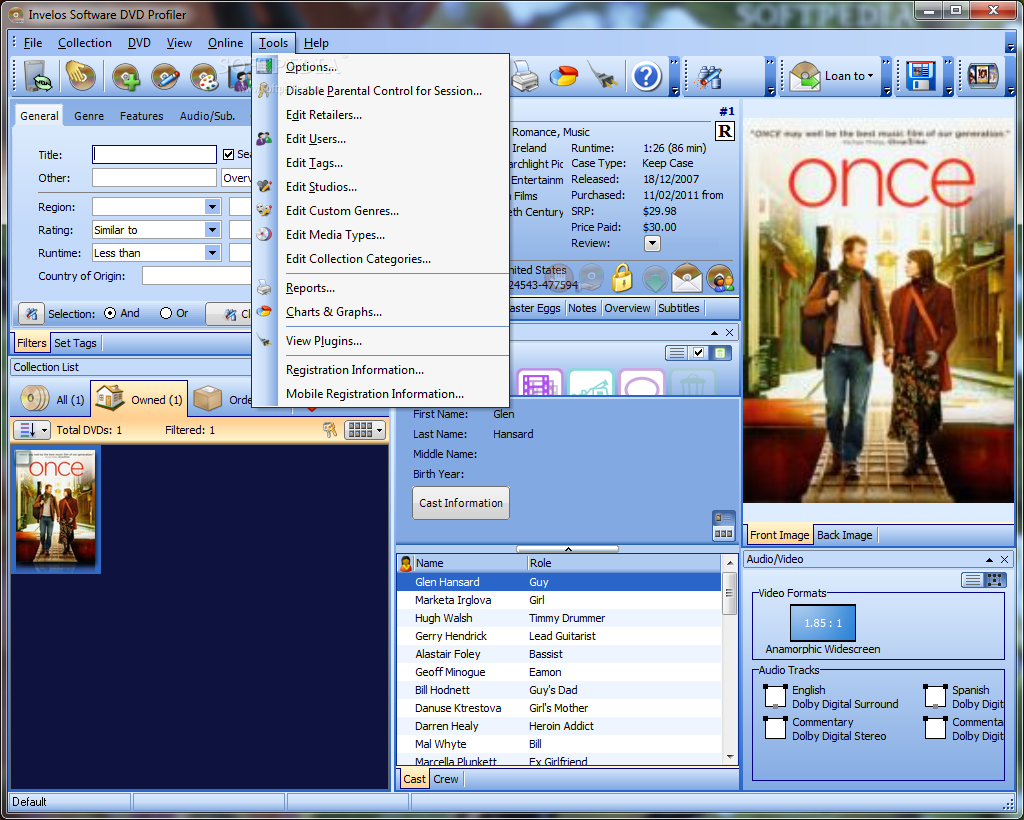Open the Loan to dropdown arrow
This screenshot has height=820, width=1024.
tap(870, 76)
